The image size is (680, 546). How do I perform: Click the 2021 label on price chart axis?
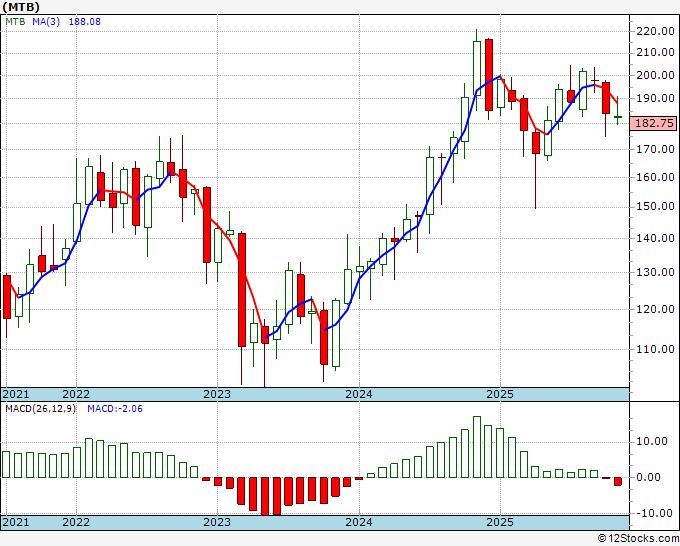[16, 394]
